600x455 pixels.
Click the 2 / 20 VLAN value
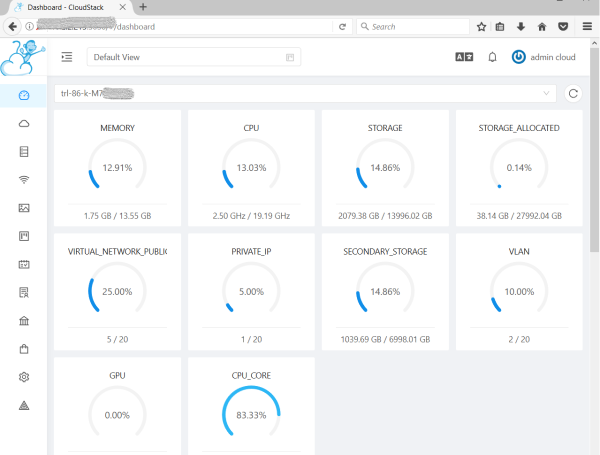point(519,339)
